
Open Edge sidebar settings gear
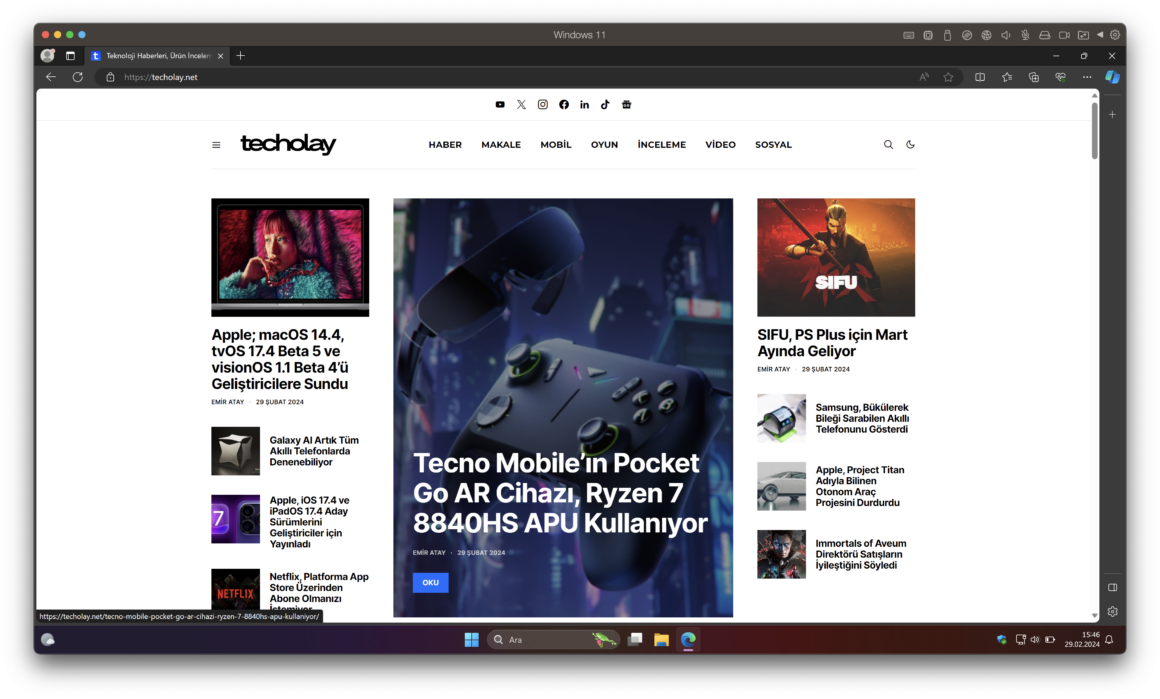pos(1113,612)
